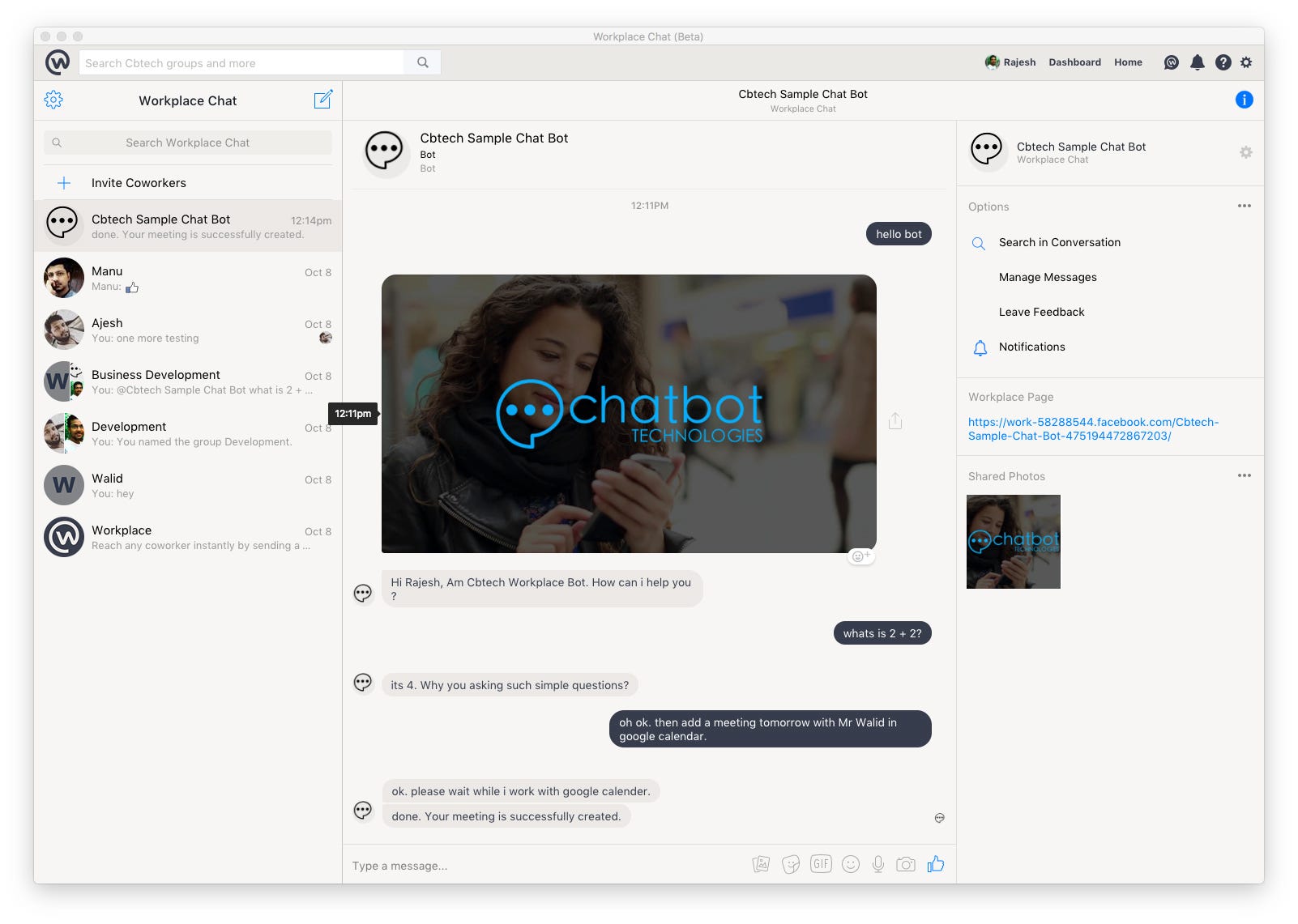1298x924 pixels.
Task: Open the GIF picker
Action: coord(821,864)
